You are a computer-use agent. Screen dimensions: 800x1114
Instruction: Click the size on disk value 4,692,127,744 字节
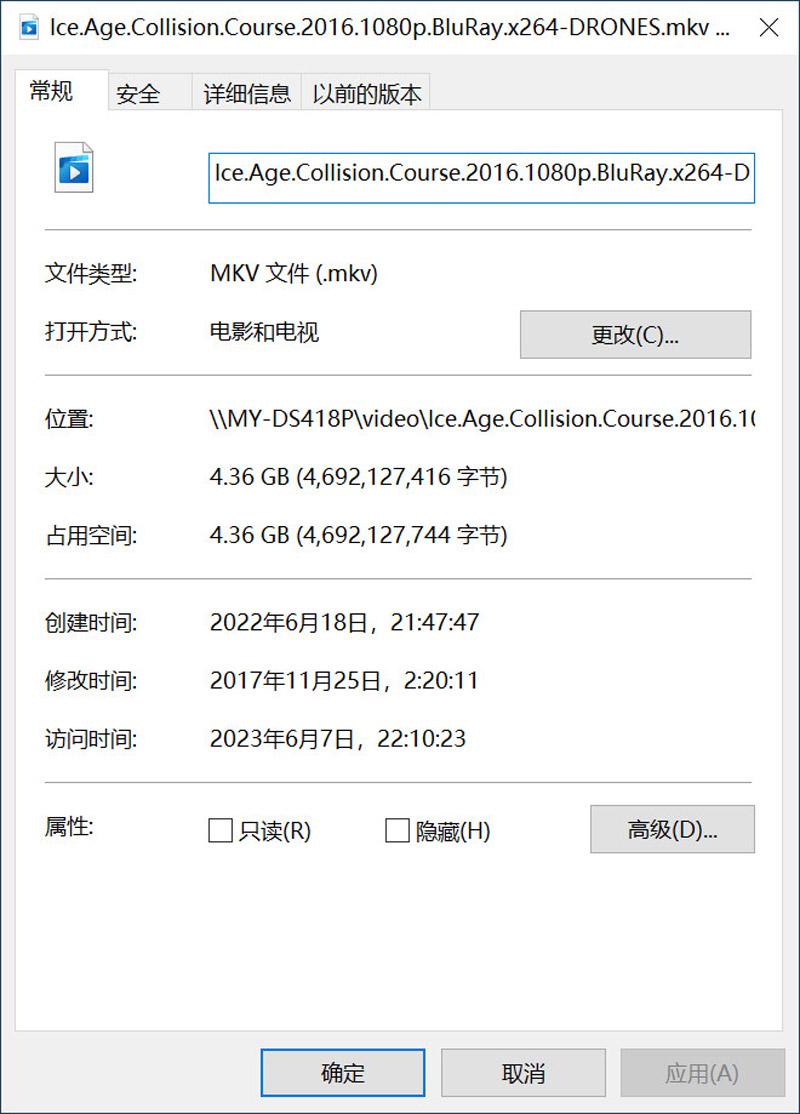(358, 535)
